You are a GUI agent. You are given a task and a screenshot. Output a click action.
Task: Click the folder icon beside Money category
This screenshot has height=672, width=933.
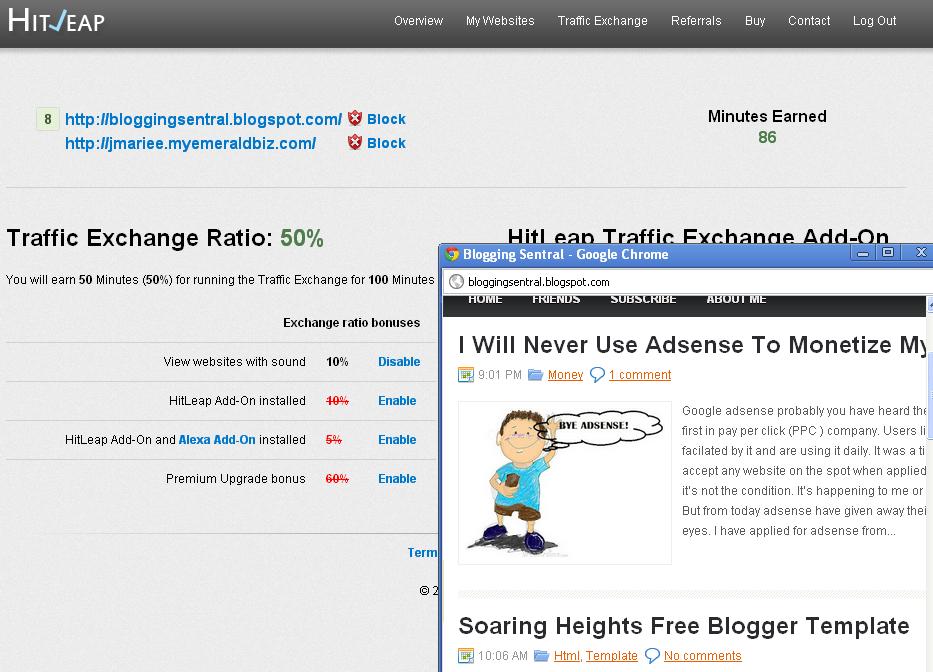tap(534, 374)
